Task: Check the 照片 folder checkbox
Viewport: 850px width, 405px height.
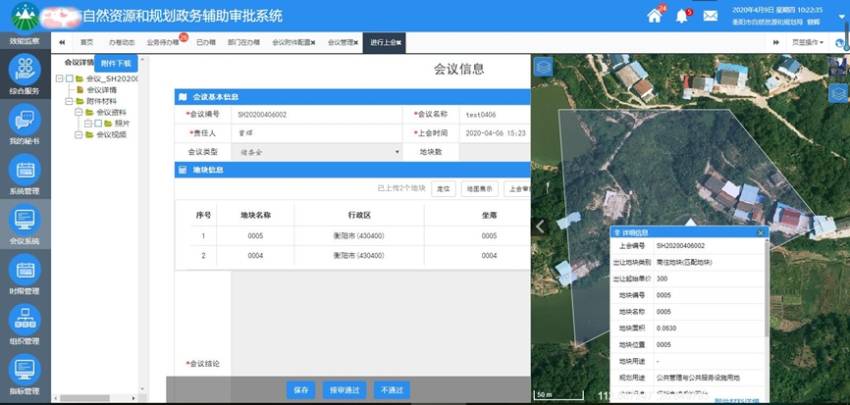Action: 96,123
